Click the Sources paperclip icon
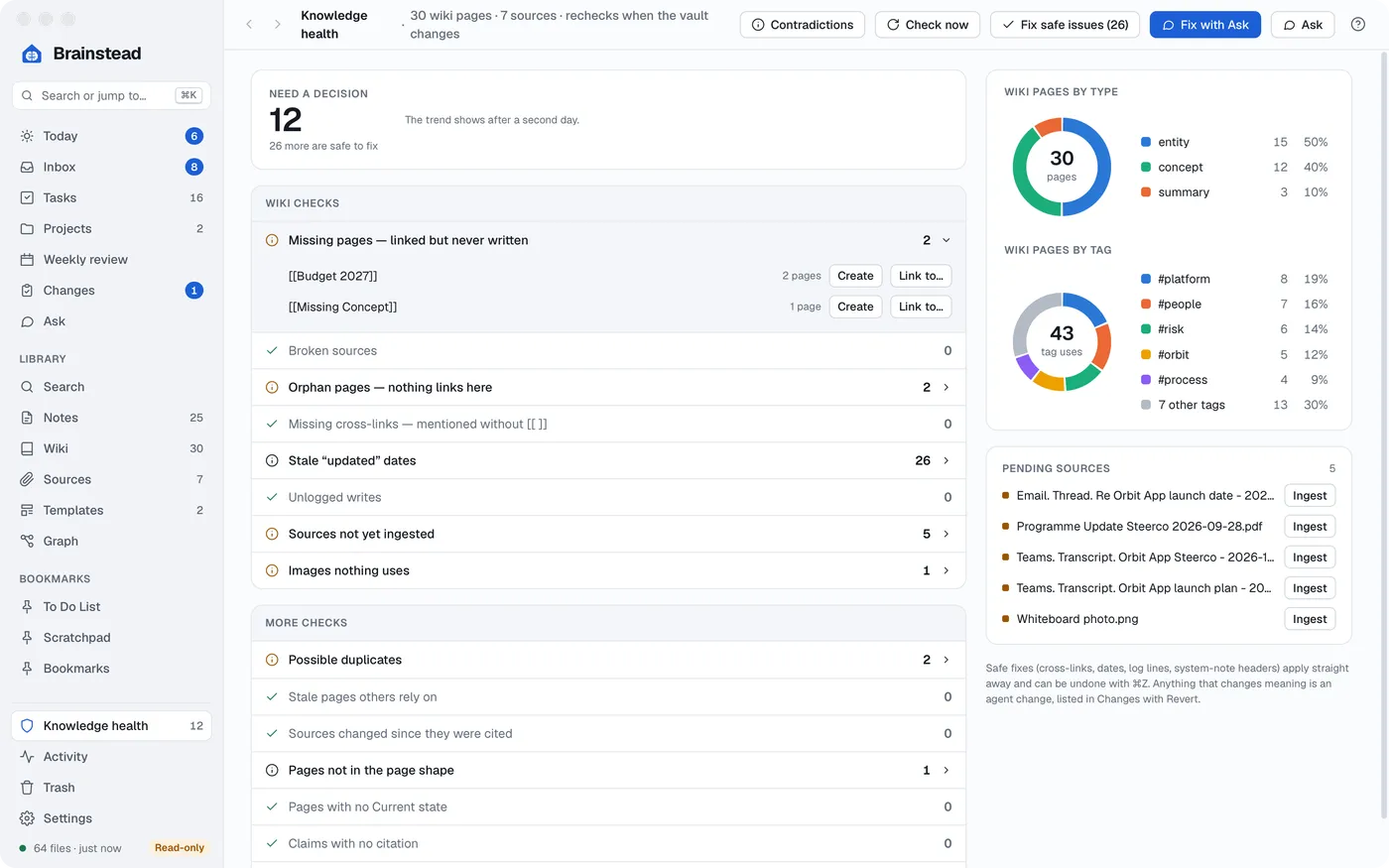 tap(27, 479)
